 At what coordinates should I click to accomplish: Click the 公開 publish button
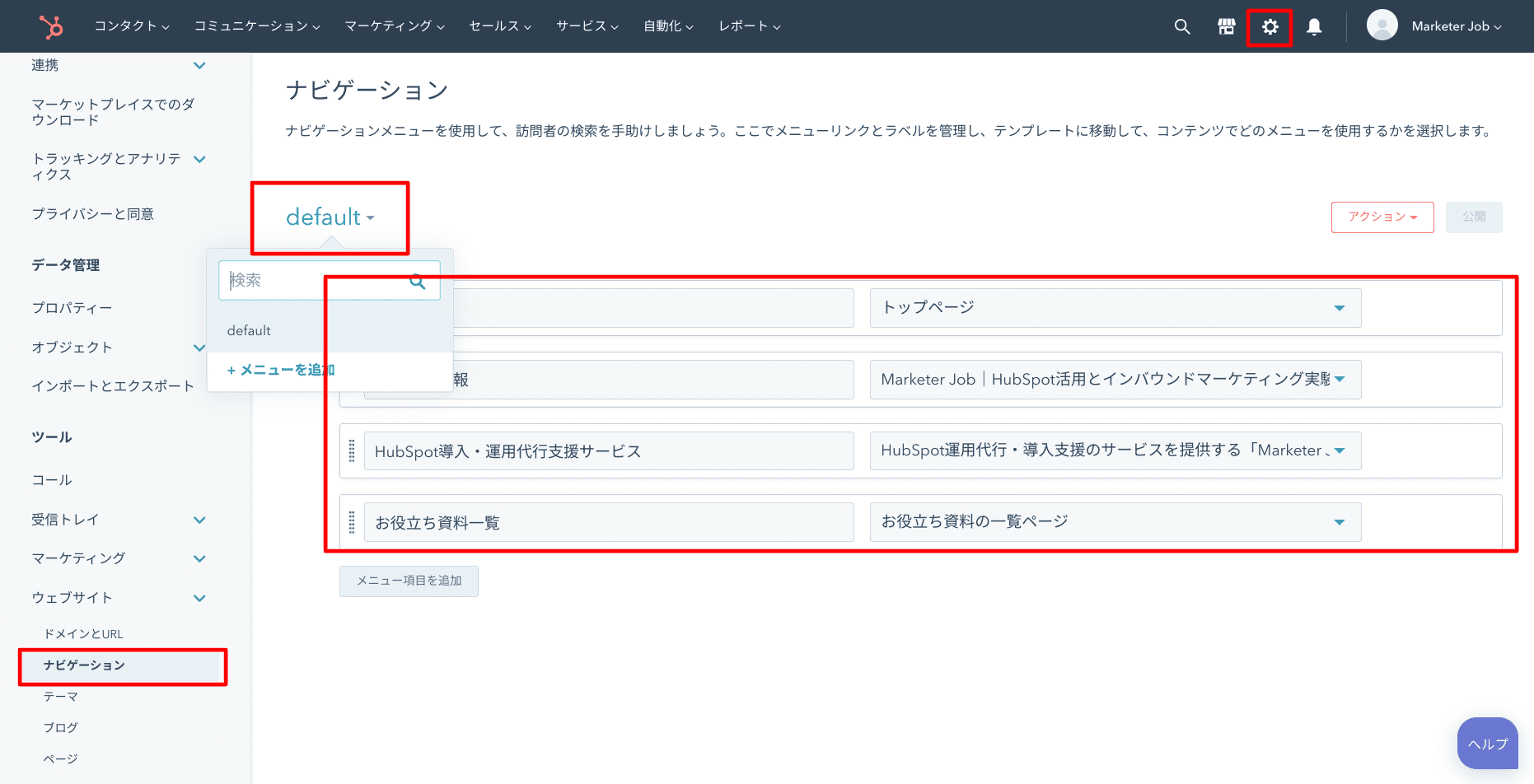click(1474, 217)
